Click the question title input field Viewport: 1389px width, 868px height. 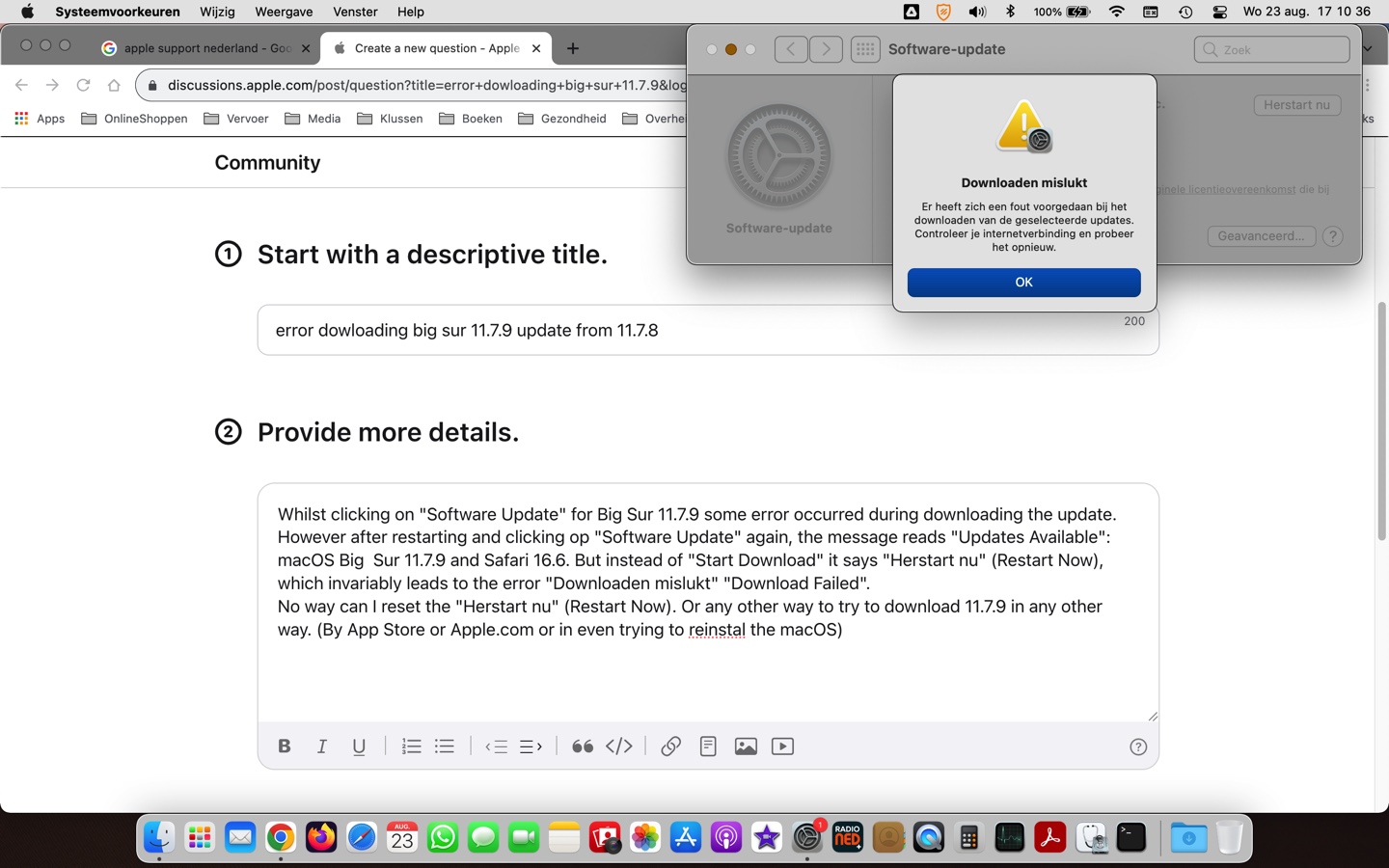point(708,330)
